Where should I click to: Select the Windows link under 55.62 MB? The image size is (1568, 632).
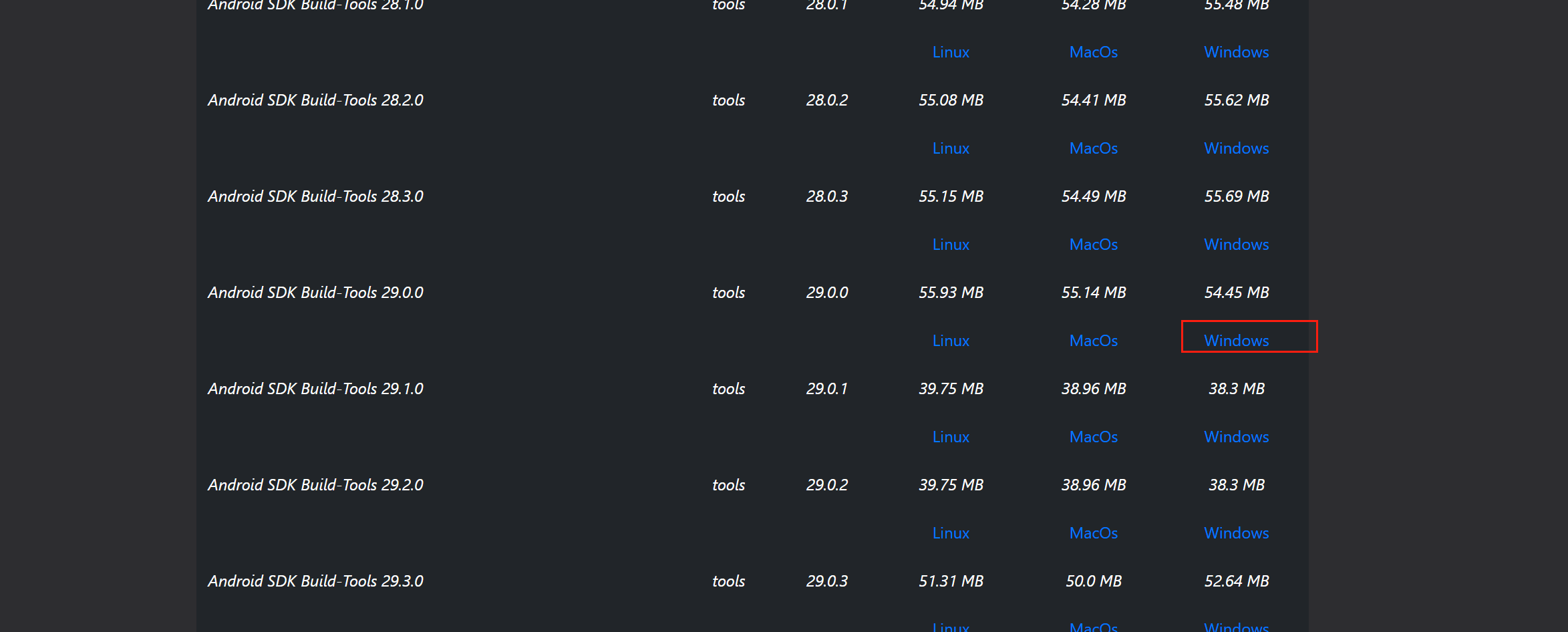[1236, 148]
